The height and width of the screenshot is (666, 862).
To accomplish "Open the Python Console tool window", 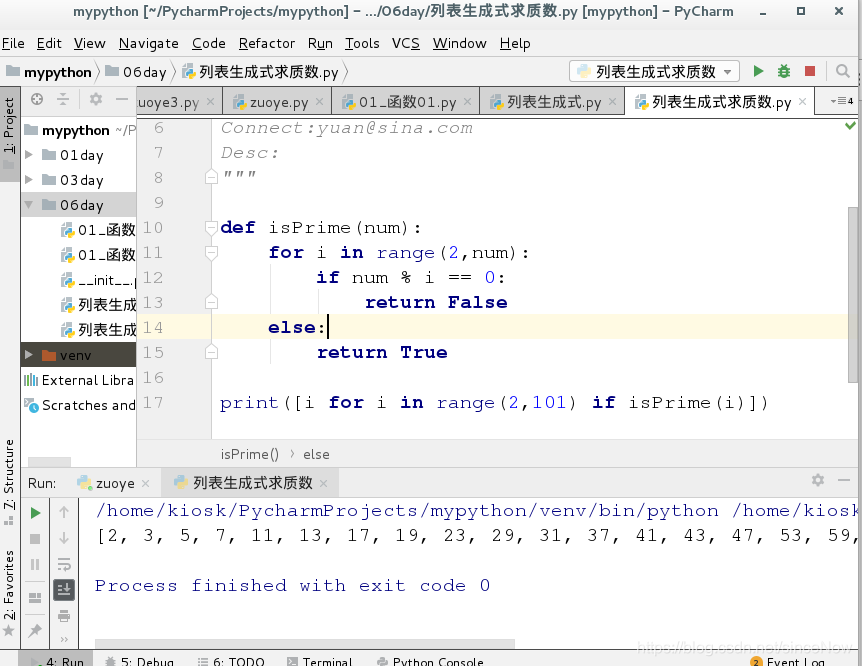I will 429,661.
